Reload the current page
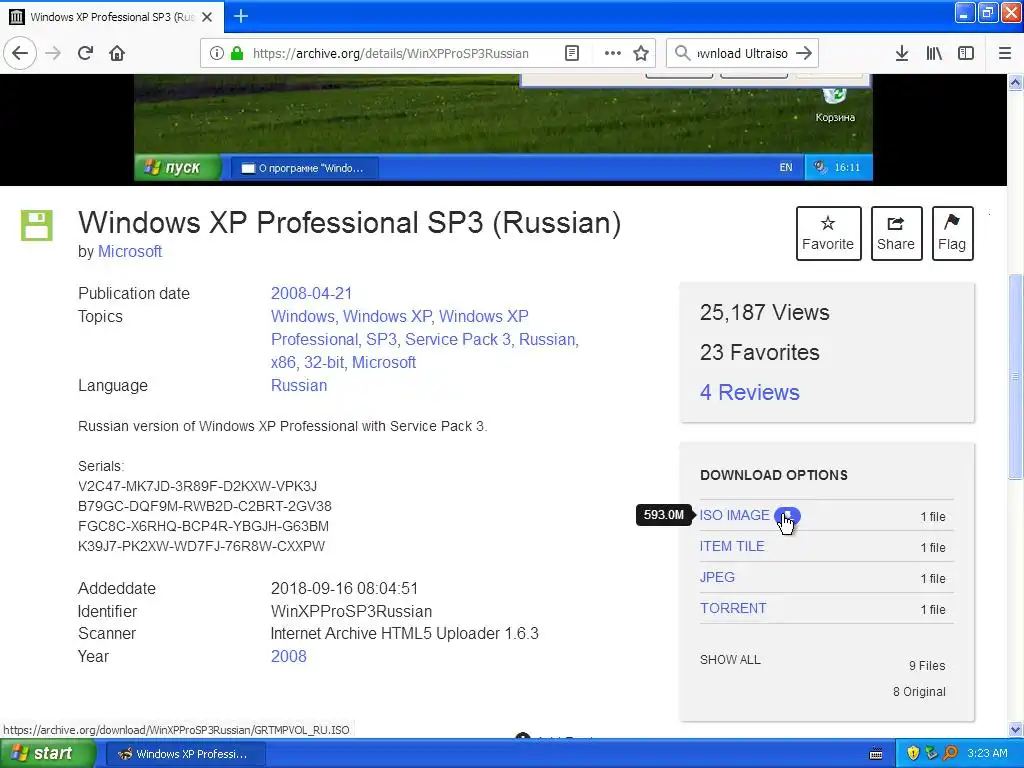This screenshot has width=1024, height=768. coord(85,53)
